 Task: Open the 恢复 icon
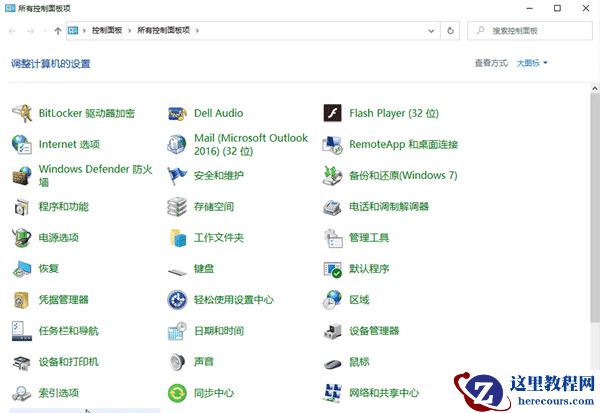coord(22,269)
